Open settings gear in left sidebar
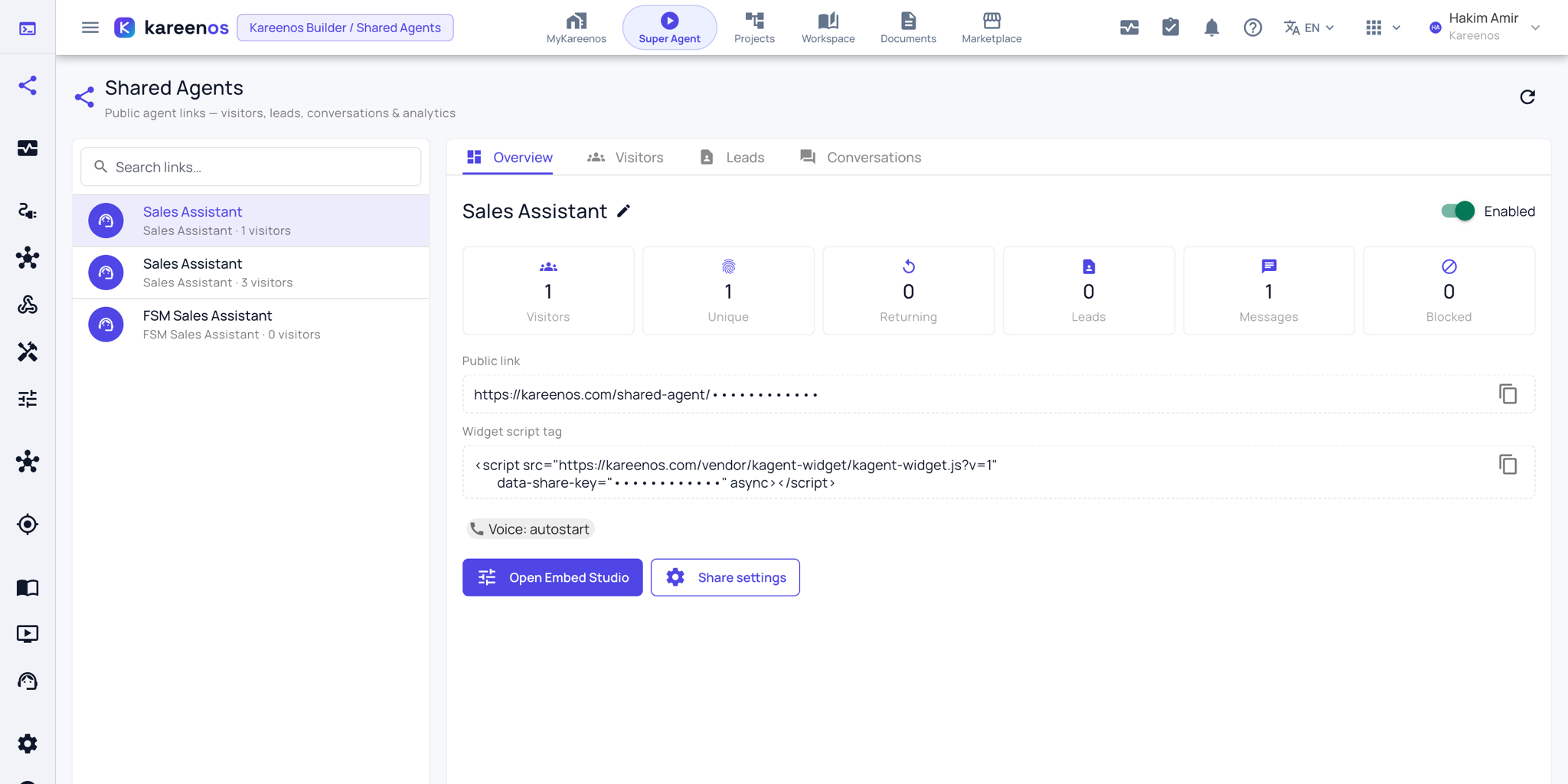This screenshot has height=784, width=1568. pyautogui.click(x=28, y=743)
